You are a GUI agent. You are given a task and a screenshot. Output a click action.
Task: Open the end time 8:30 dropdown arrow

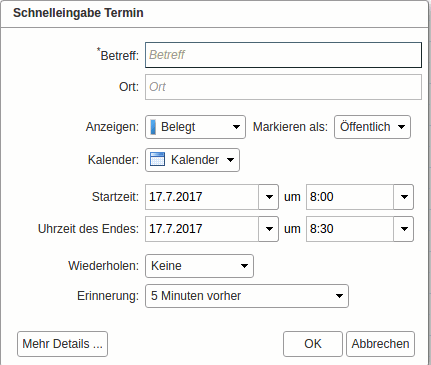tap(404, 229)
